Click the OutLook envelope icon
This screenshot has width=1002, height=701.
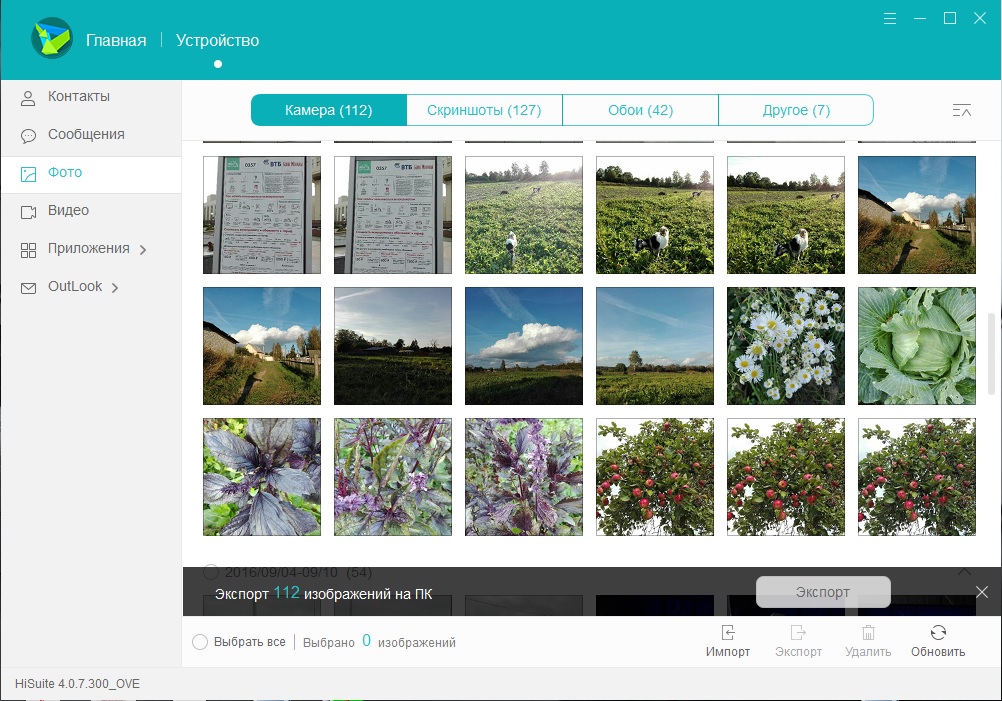click(x=28, y=288)
